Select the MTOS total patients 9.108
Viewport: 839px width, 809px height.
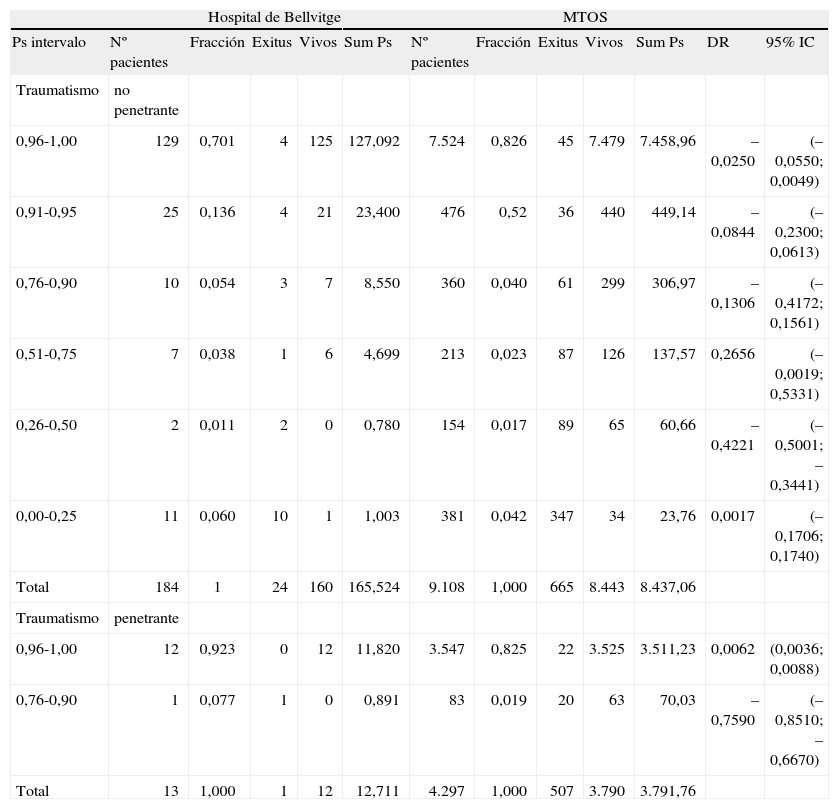click(x=446, y=587)
